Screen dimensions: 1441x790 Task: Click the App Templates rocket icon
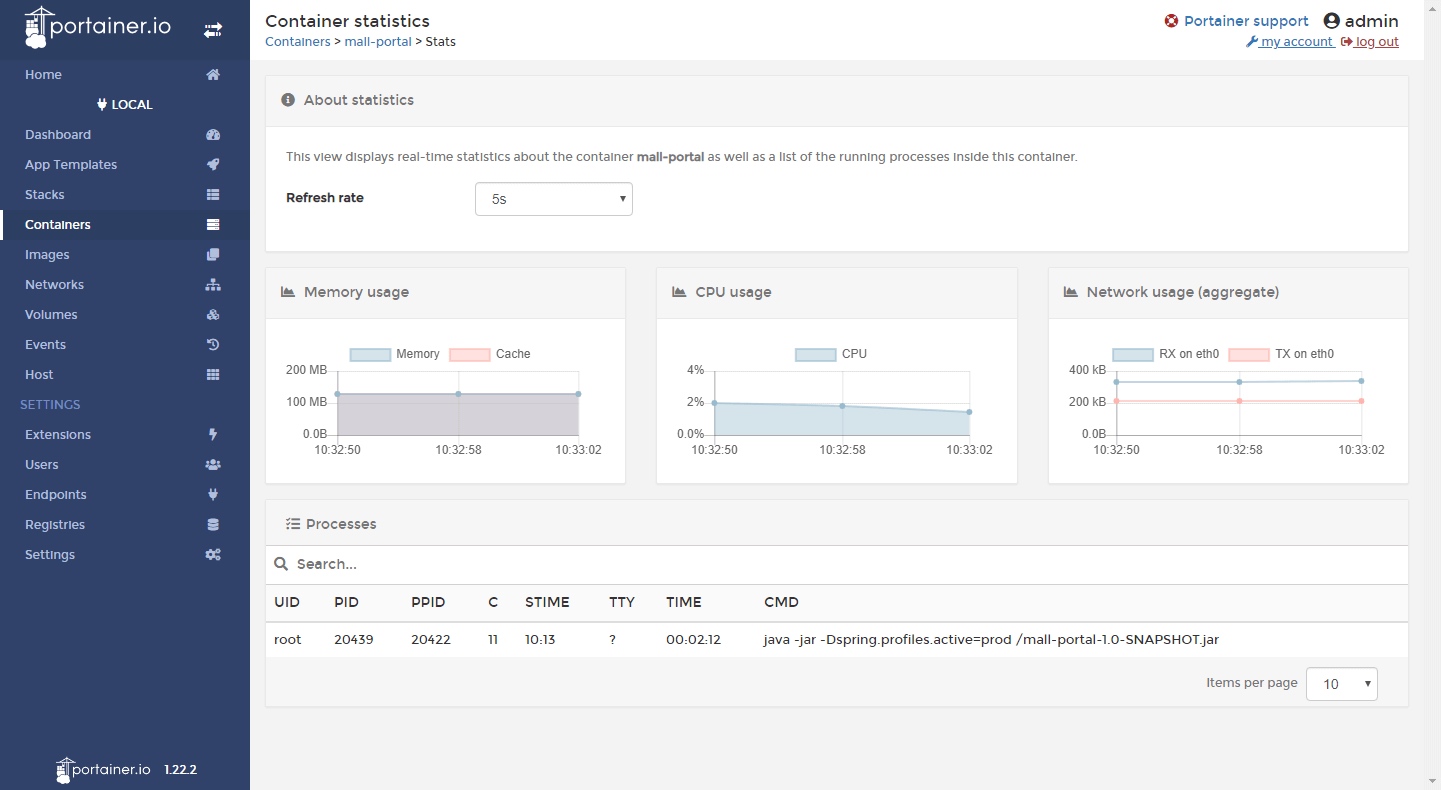[x=212, y=165]
